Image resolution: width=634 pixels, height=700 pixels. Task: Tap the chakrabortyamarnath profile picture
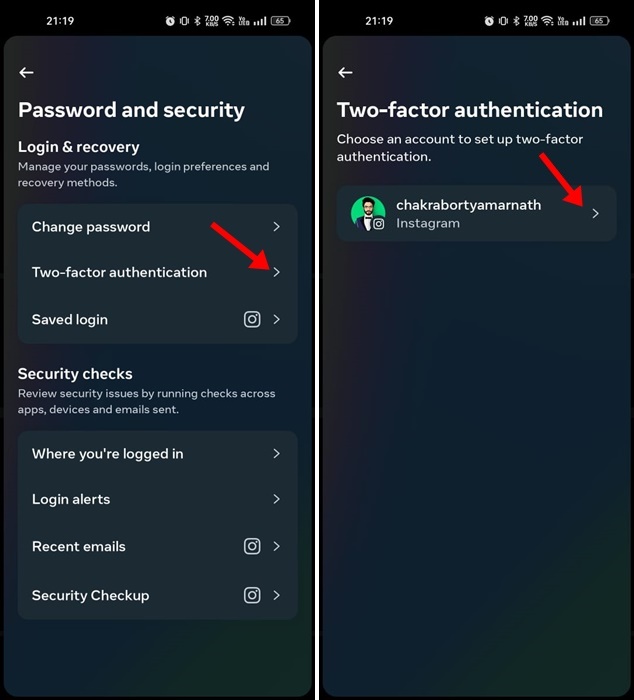(x=368, y=213)
